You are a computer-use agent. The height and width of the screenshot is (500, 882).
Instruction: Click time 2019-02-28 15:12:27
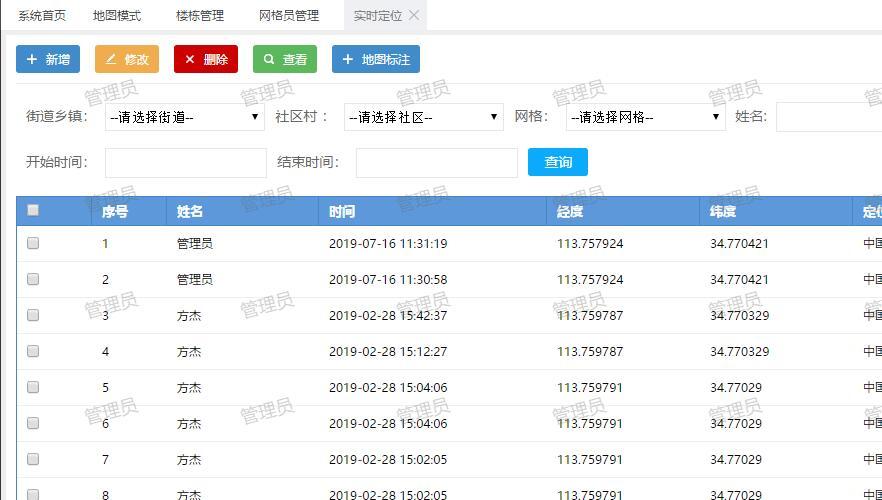tap(388, 352)
